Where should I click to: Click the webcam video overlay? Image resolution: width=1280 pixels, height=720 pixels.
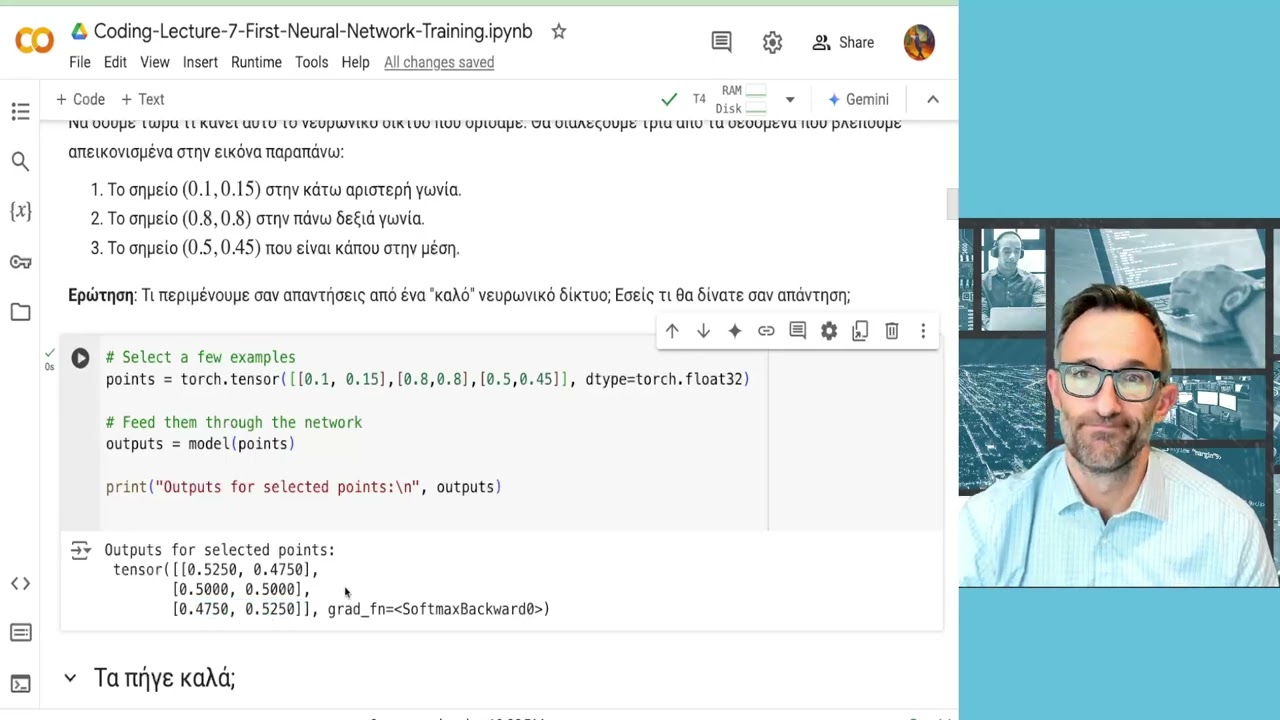click(x=1119, y=402)
